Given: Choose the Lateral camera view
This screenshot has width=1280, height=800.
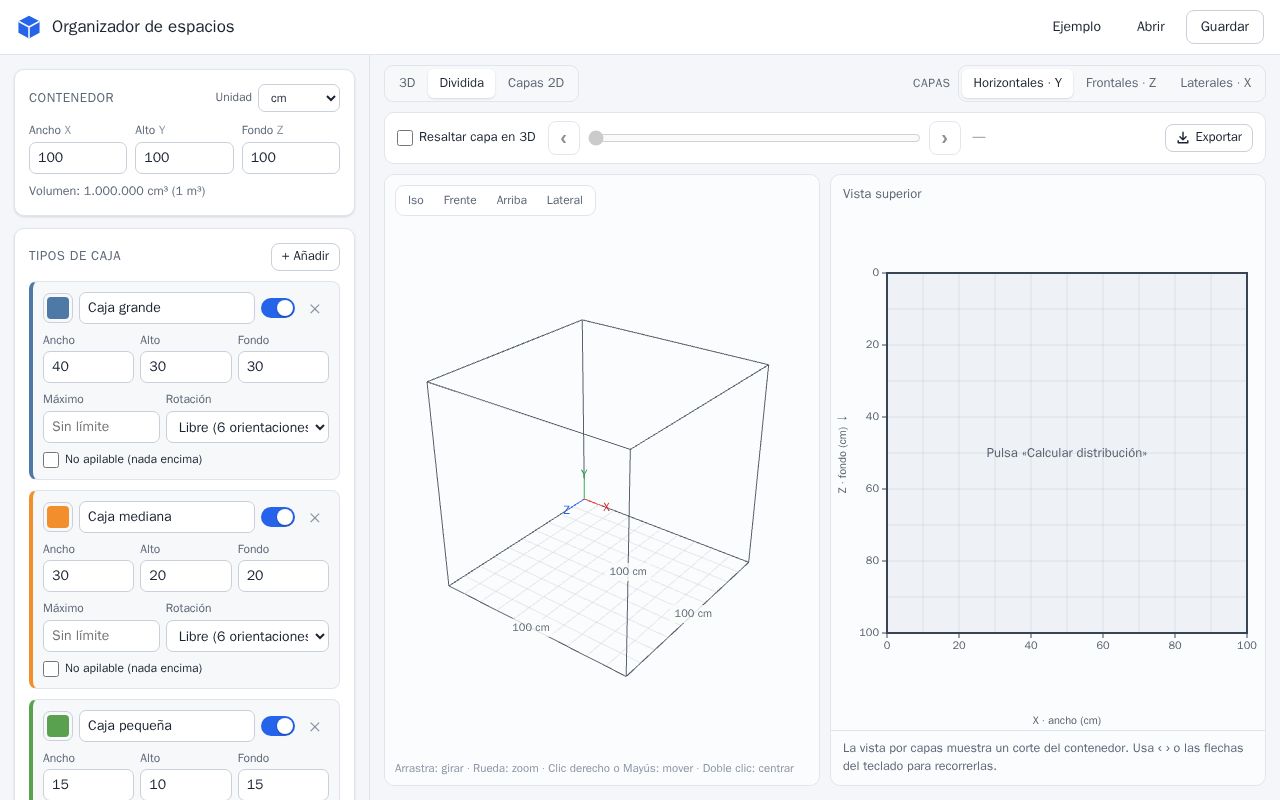Looking at the screenshot, I should 565,200.
